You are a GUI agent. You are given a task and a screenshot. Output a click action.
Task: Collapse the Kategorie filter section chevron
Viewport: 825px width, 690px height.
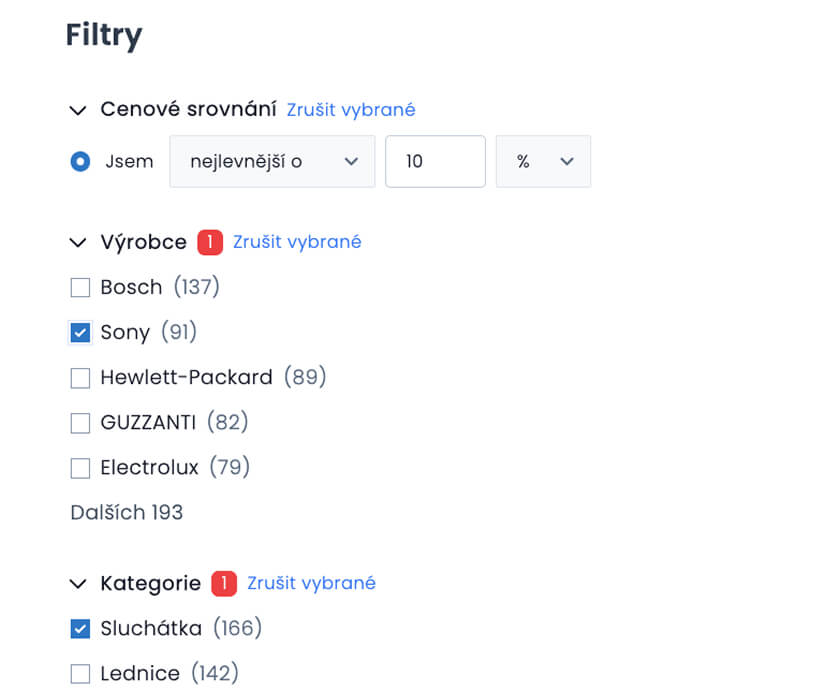(x=79, y=584)
